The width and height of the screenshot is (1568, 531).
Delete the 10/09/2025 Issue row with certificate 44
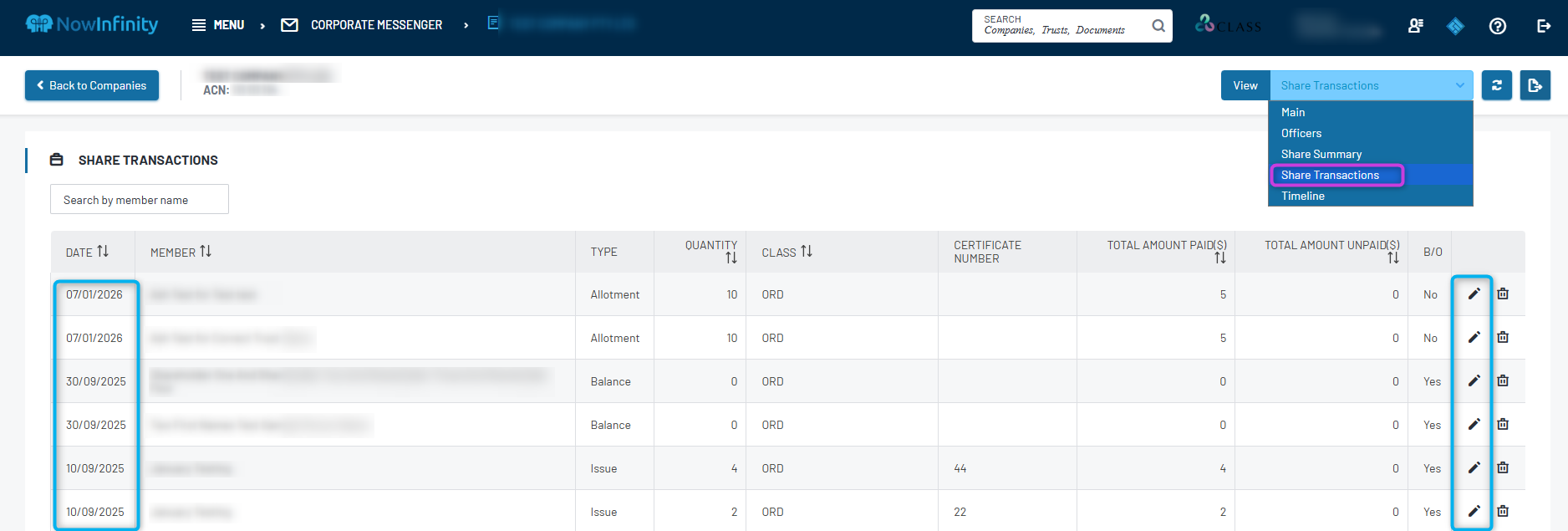point(1503,467)
